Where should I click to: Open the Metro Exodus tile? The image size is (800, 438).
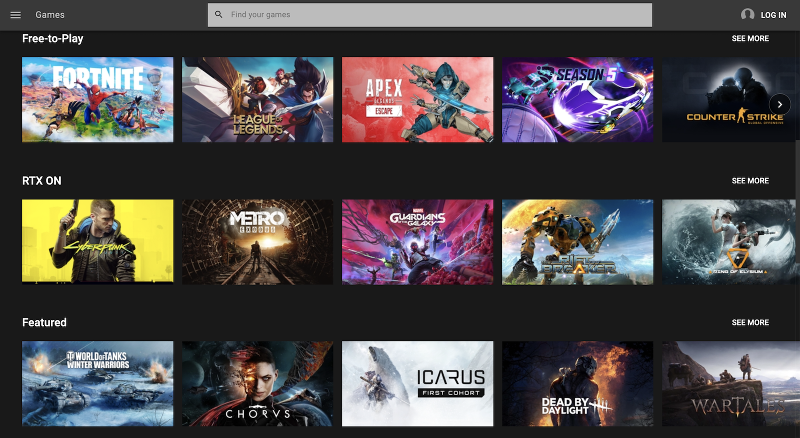click(258, 241)
